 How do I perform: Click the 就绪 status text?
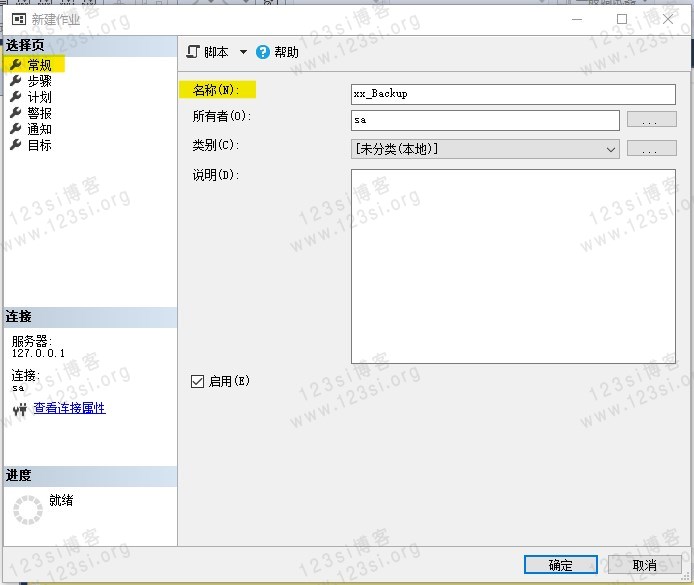coord(61,500)
